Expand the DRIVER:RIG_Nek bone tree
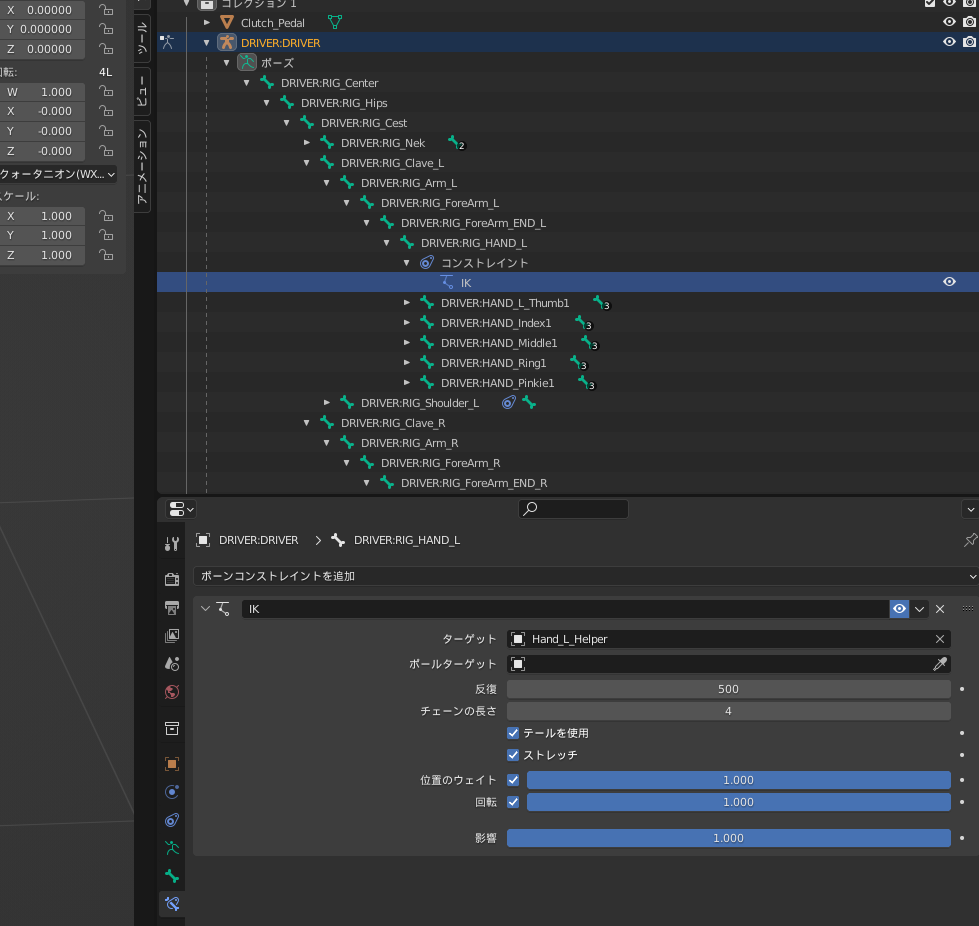979x926 pixels. click(307, 143)
